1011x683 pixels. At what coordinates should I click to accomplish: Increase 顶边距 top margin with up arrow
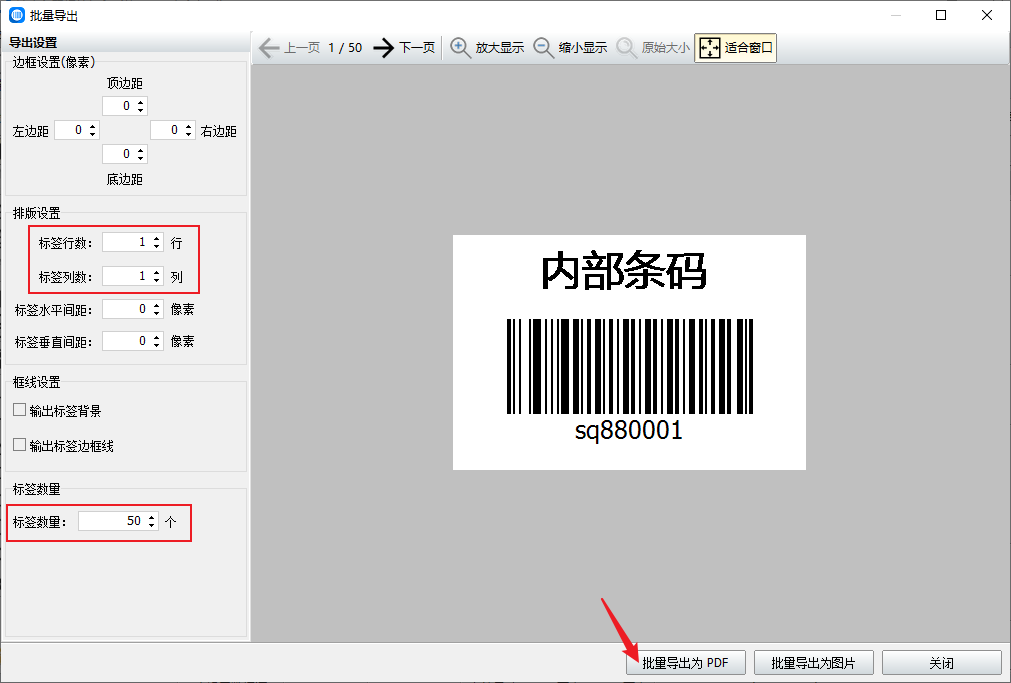pos(141,102)
